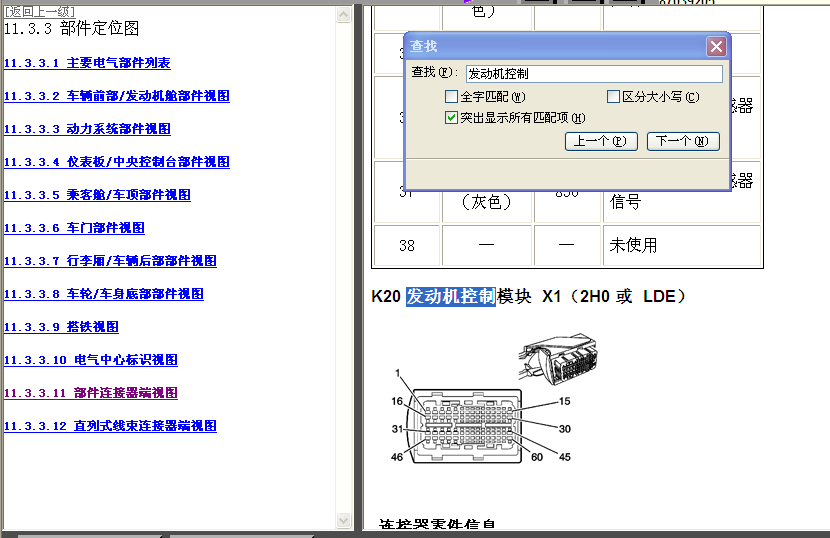Uncheck 突出显示所有匹配项 checkbox
830x538 pixels.
(452, 118)
